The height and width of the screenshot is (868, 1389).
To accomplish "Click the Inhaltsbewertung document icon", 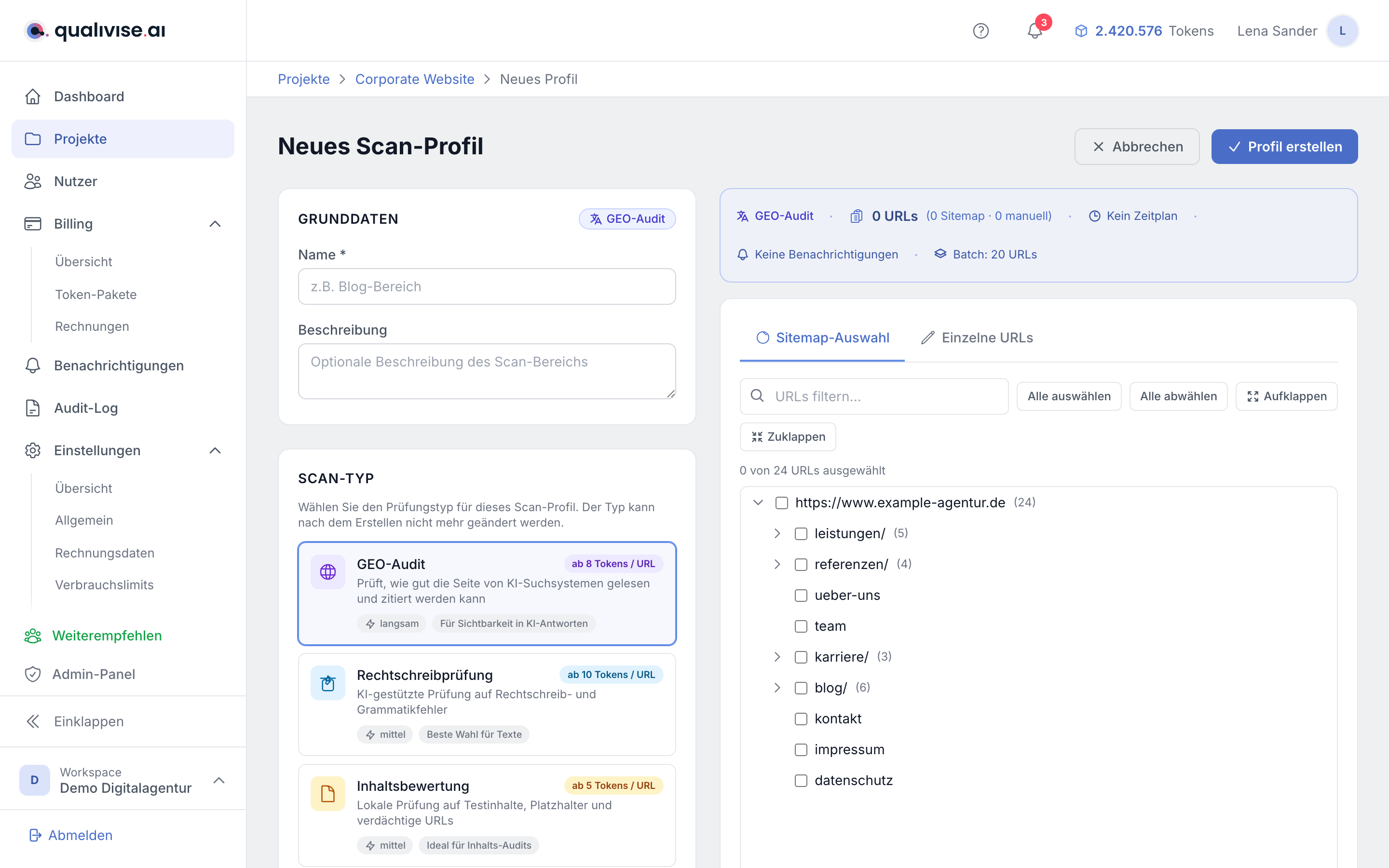I will point(328,793).
